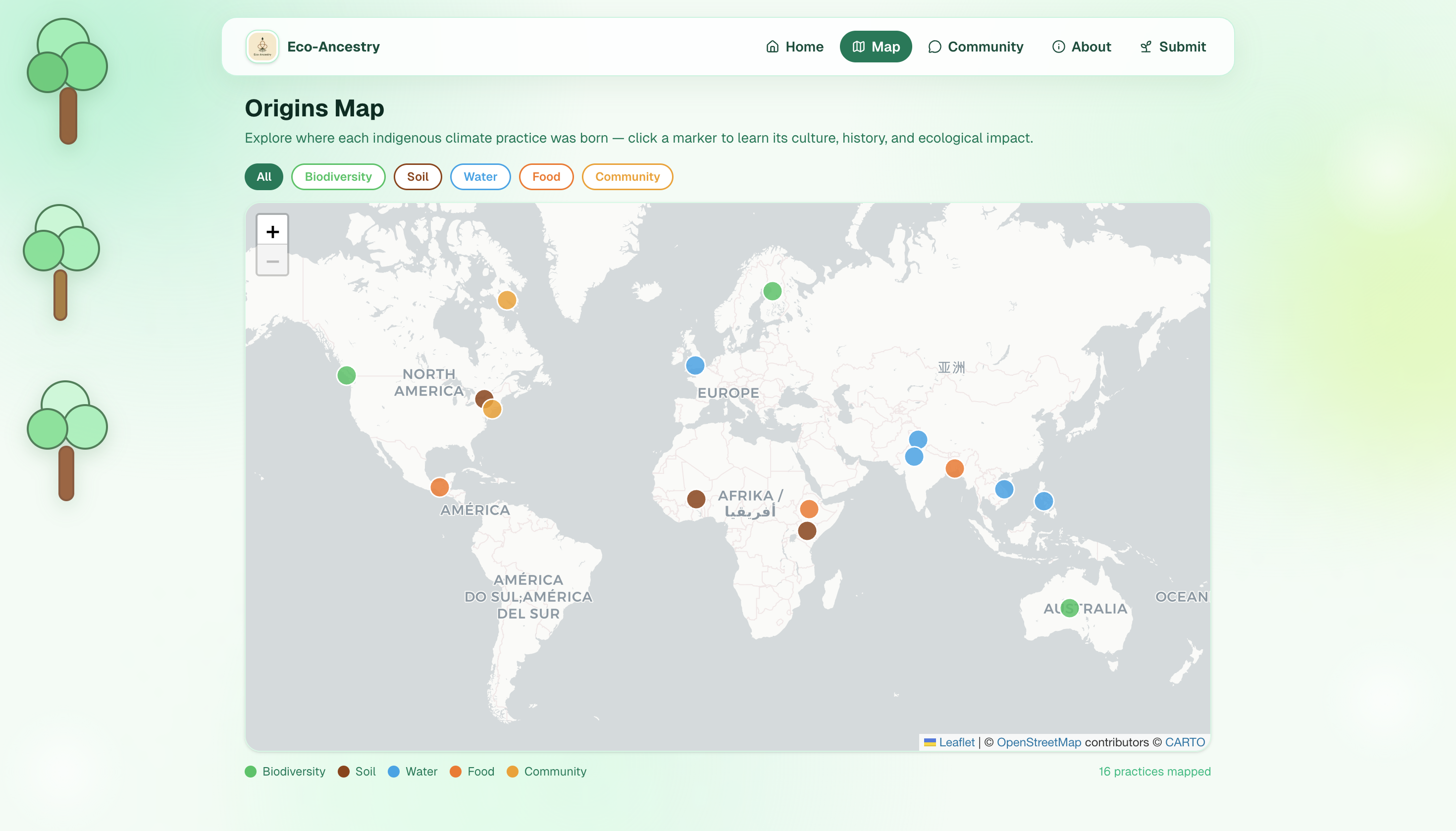This screenshot has width=1456, height=831.
Task: Click the yellow marker in northern Canada
Action: pyautogui.click(x=506, y=300)
